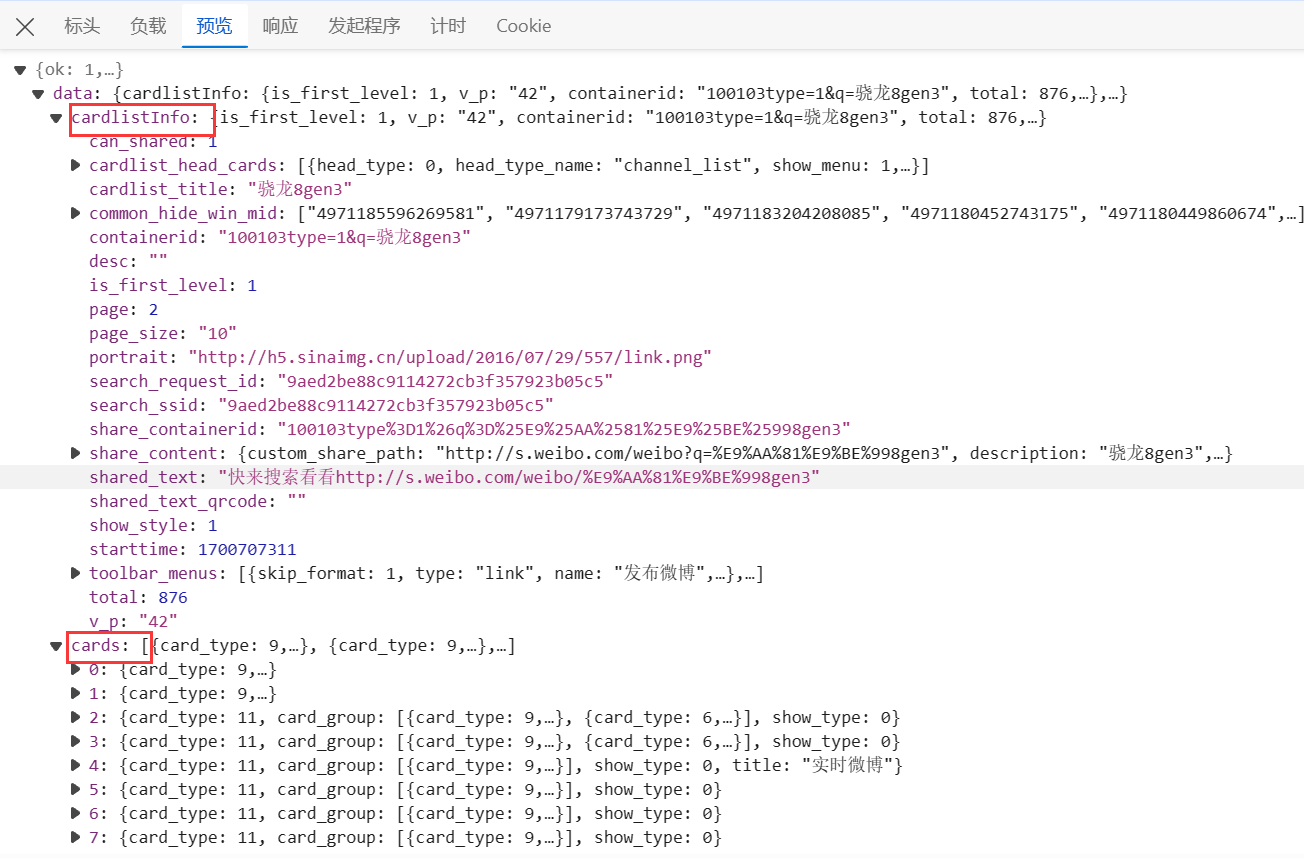Expand the share_content object

point(75,453)
